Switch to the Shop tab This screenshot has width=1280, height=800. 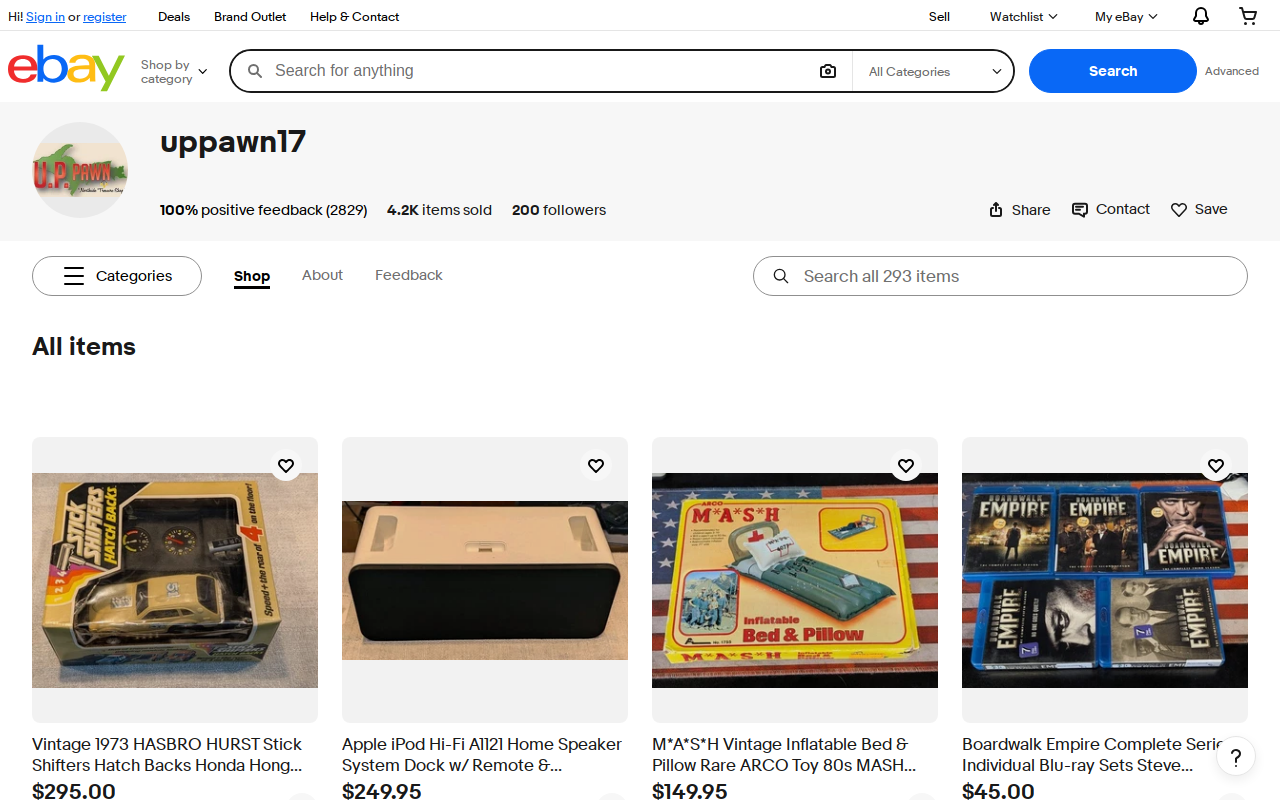(x=252, y=276)
